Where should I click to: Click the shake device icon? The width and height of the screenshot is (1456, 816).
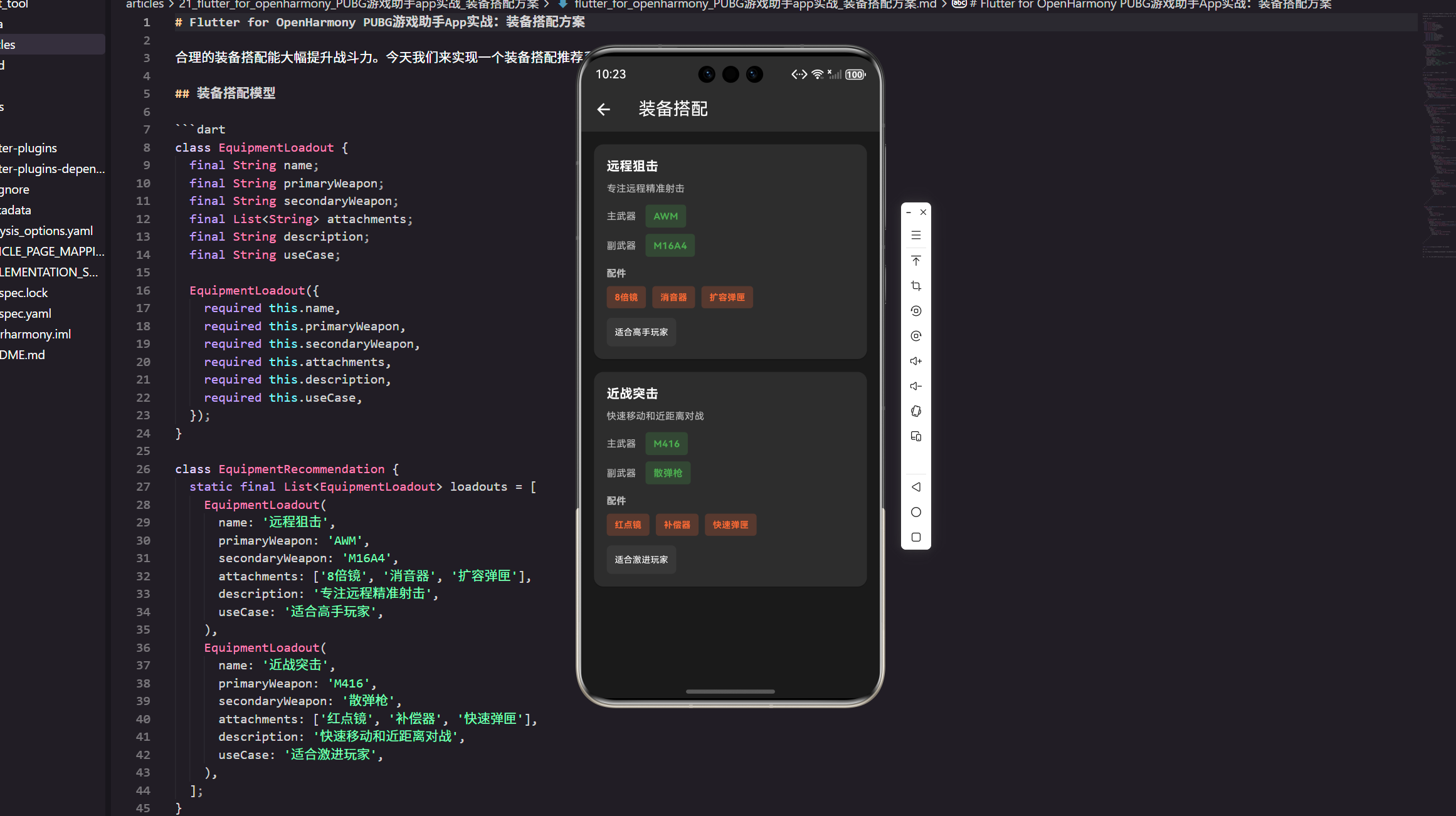[915, 411]
